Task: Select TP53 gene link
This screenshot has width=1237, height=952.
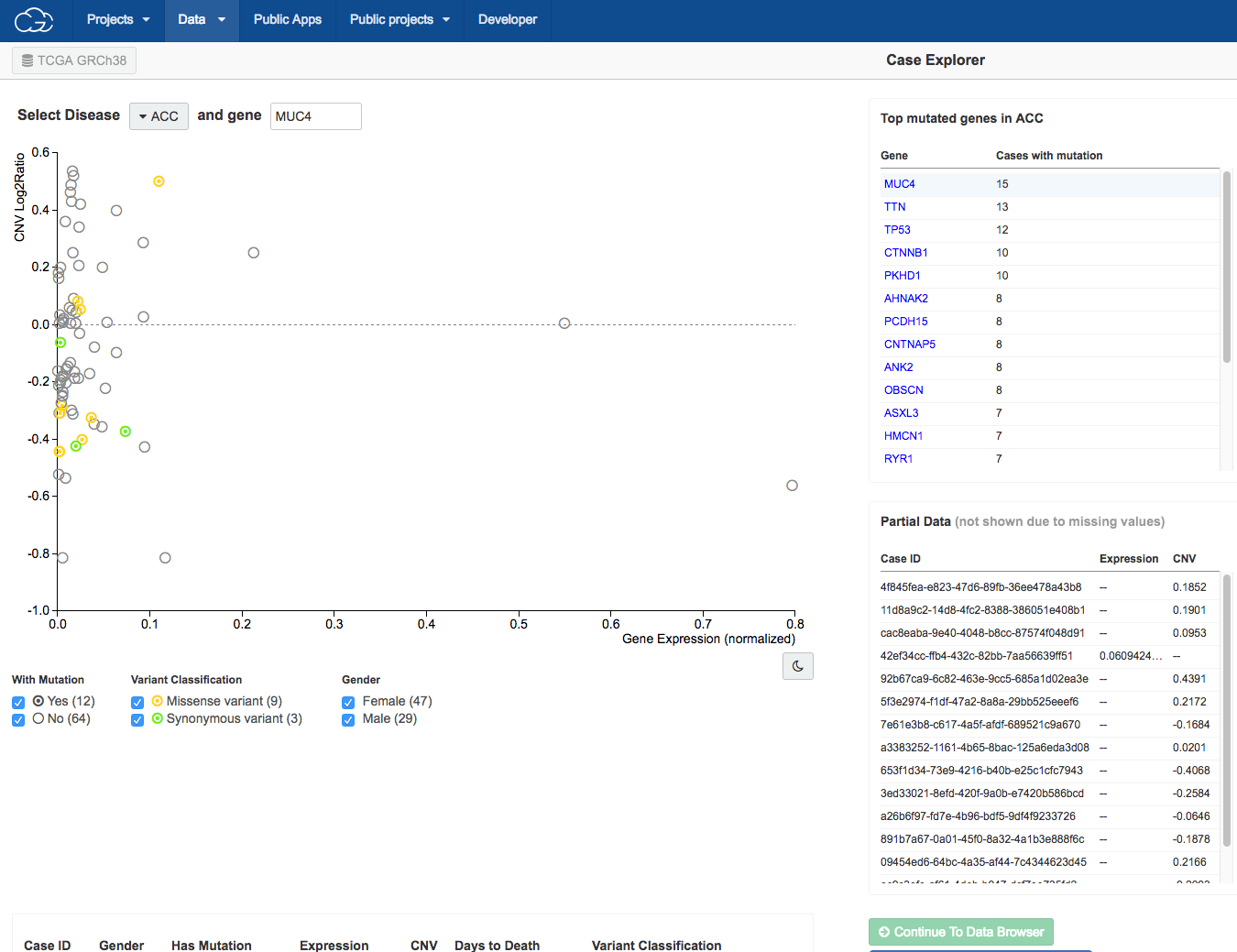Action: (x=897, y=230)
